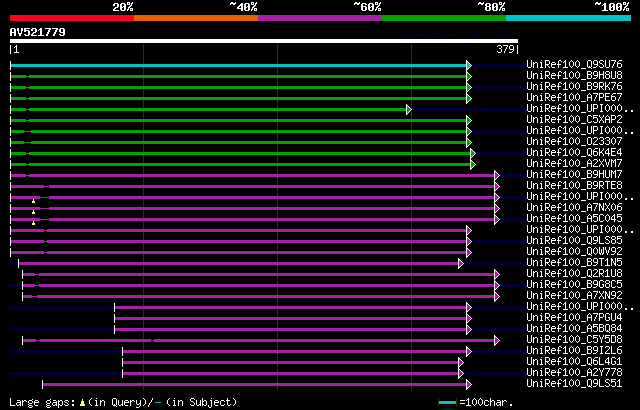Click the Large gaps legend text
640x410 pixels.
tap(42, 402)
